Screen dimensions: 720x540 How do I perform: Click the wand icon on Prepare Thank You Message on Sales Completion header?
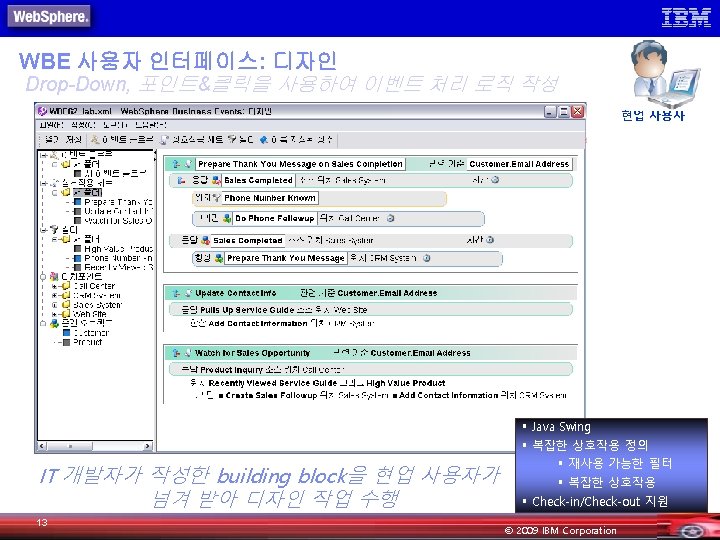pos(188,164)
